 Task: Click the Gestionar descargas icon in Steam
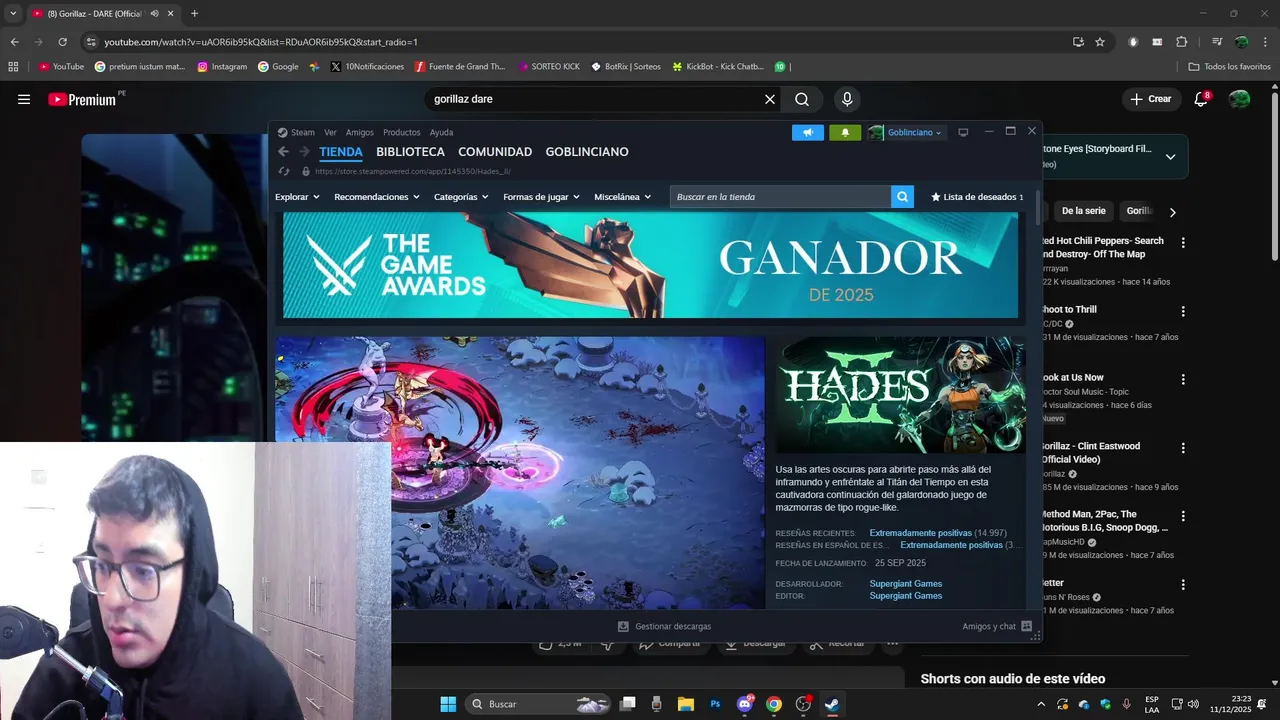pyautogui.click(x=623, y=626)
